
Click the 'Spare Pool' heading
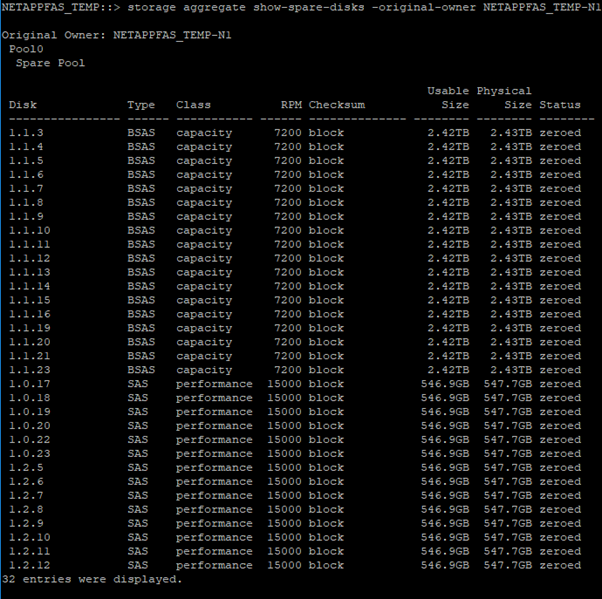[x=50, y=63]
